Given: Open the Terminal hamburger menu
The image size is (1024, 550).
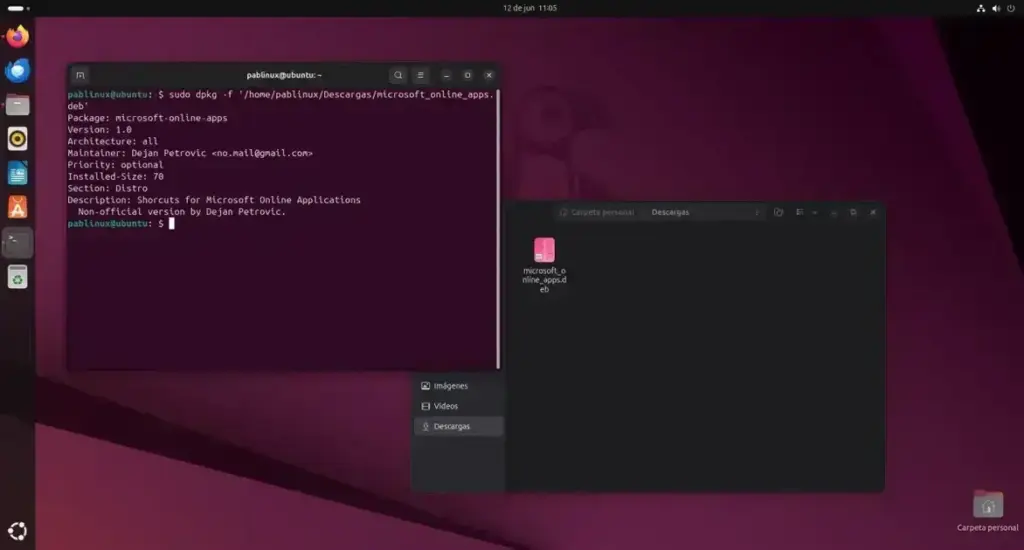Looking at the screenshot, I should click(x=421, y=75).
